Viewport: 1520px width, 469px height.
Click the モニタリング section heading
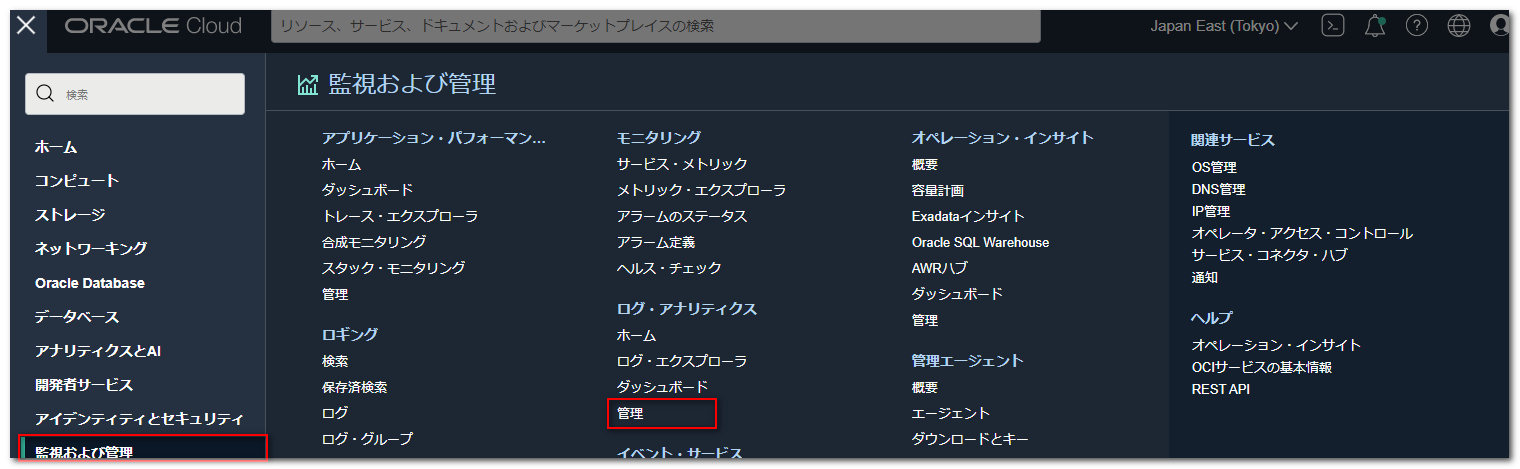tap(659, 137)
